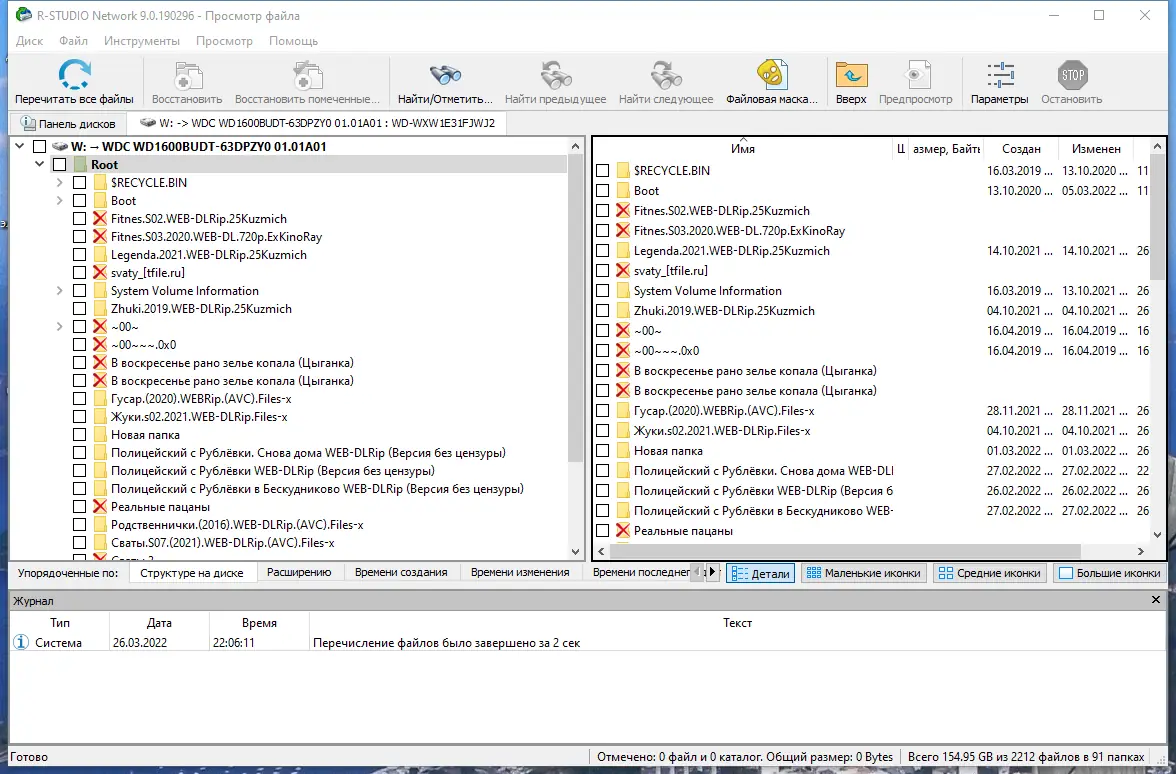Click Найти следующее find next icon
1176x774 pixels.
(665, 75)
